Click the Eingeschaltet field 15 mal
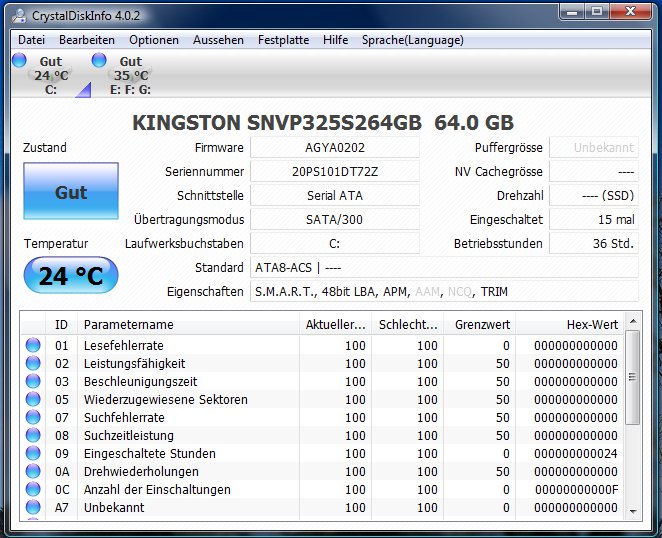The width and height of the screenshot is (662, 538). coord(594,220)
